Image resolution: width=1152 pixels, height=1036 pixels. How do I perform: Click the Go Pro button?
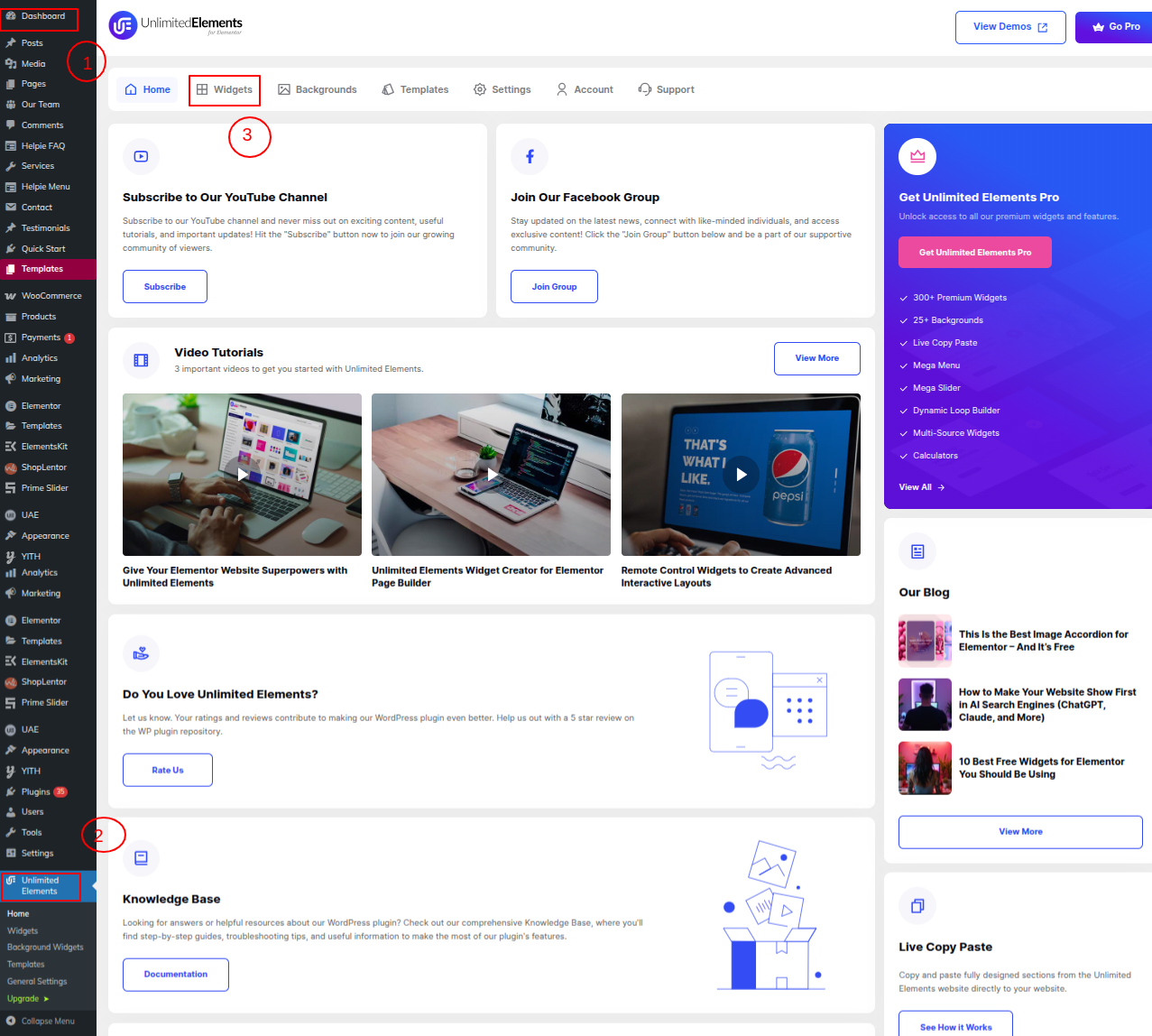[1114, 27]
